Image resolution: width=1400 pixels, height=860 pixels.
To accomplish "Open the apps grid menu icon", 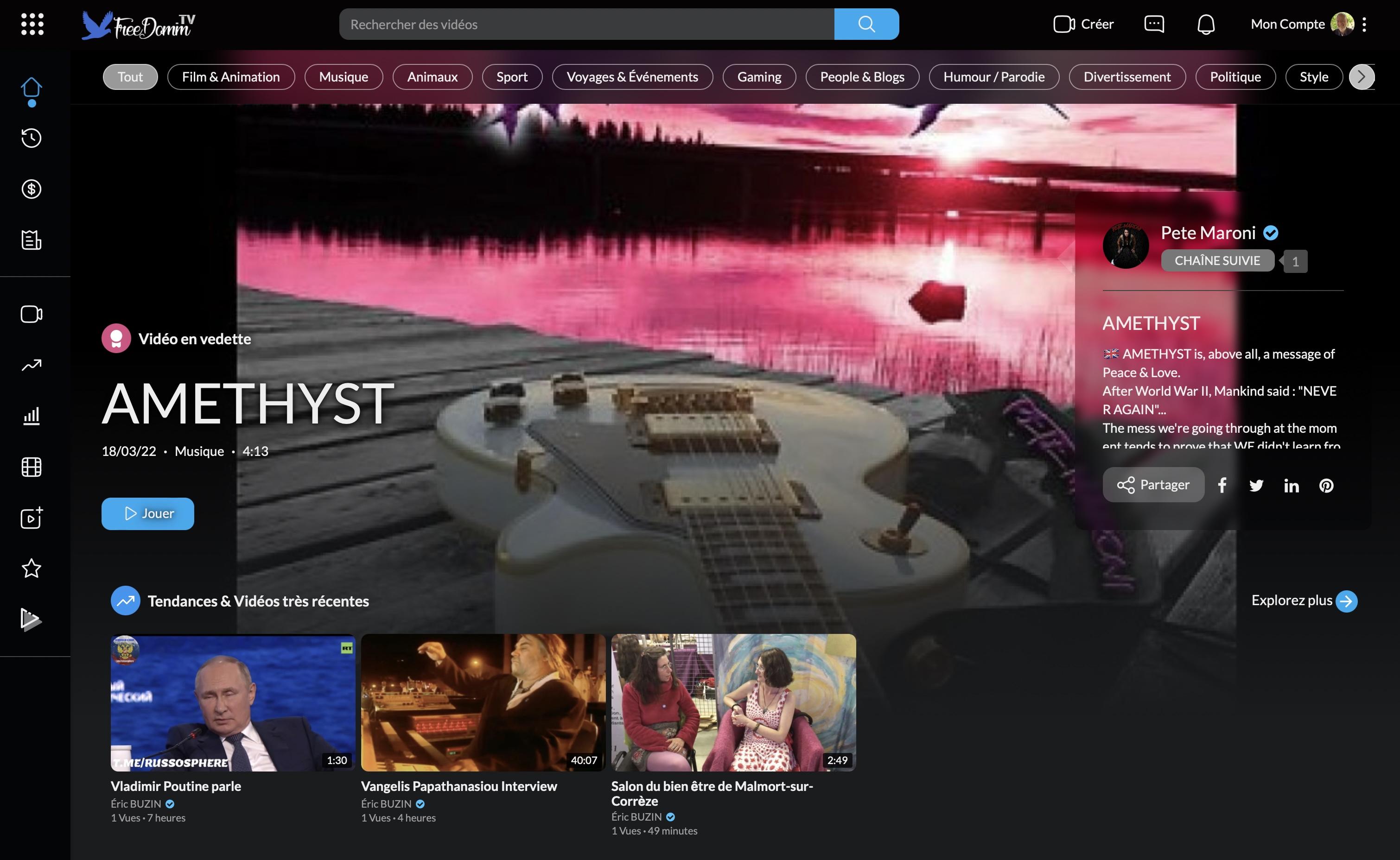I will 32,24.
